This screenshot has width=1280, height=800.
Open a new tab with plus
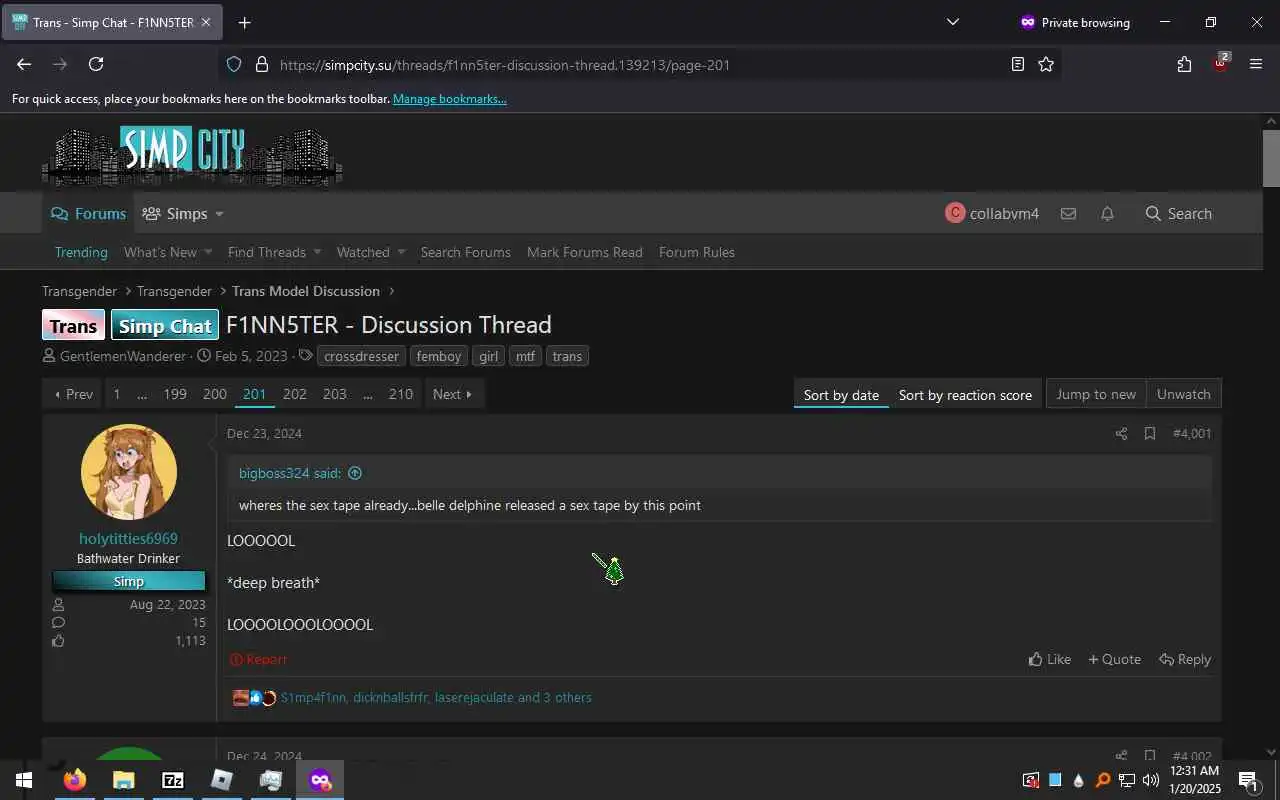(244, 22)
